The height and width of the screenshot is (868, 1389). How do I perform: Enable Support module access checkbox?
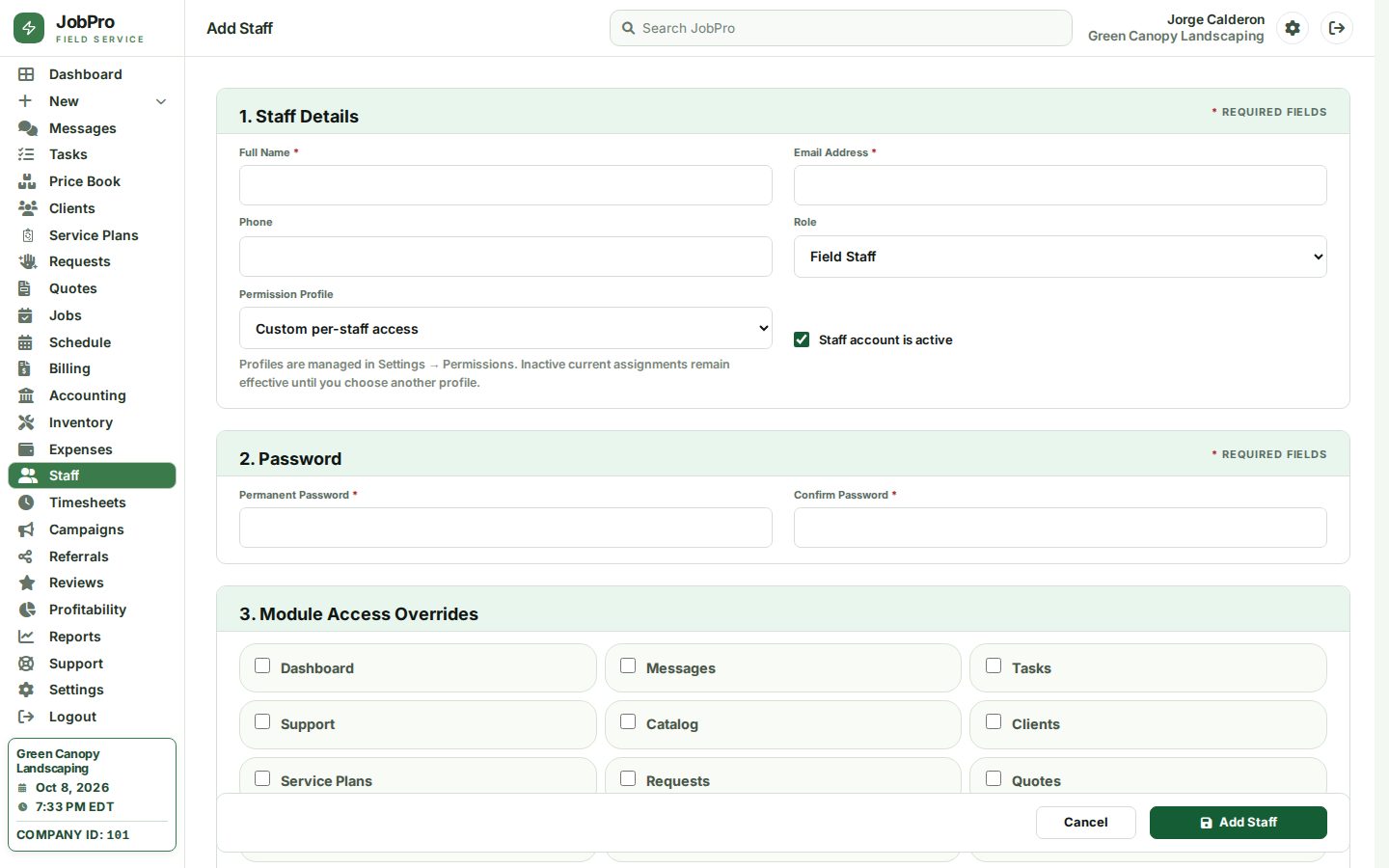pyautogui.click(x=262, y=721)
